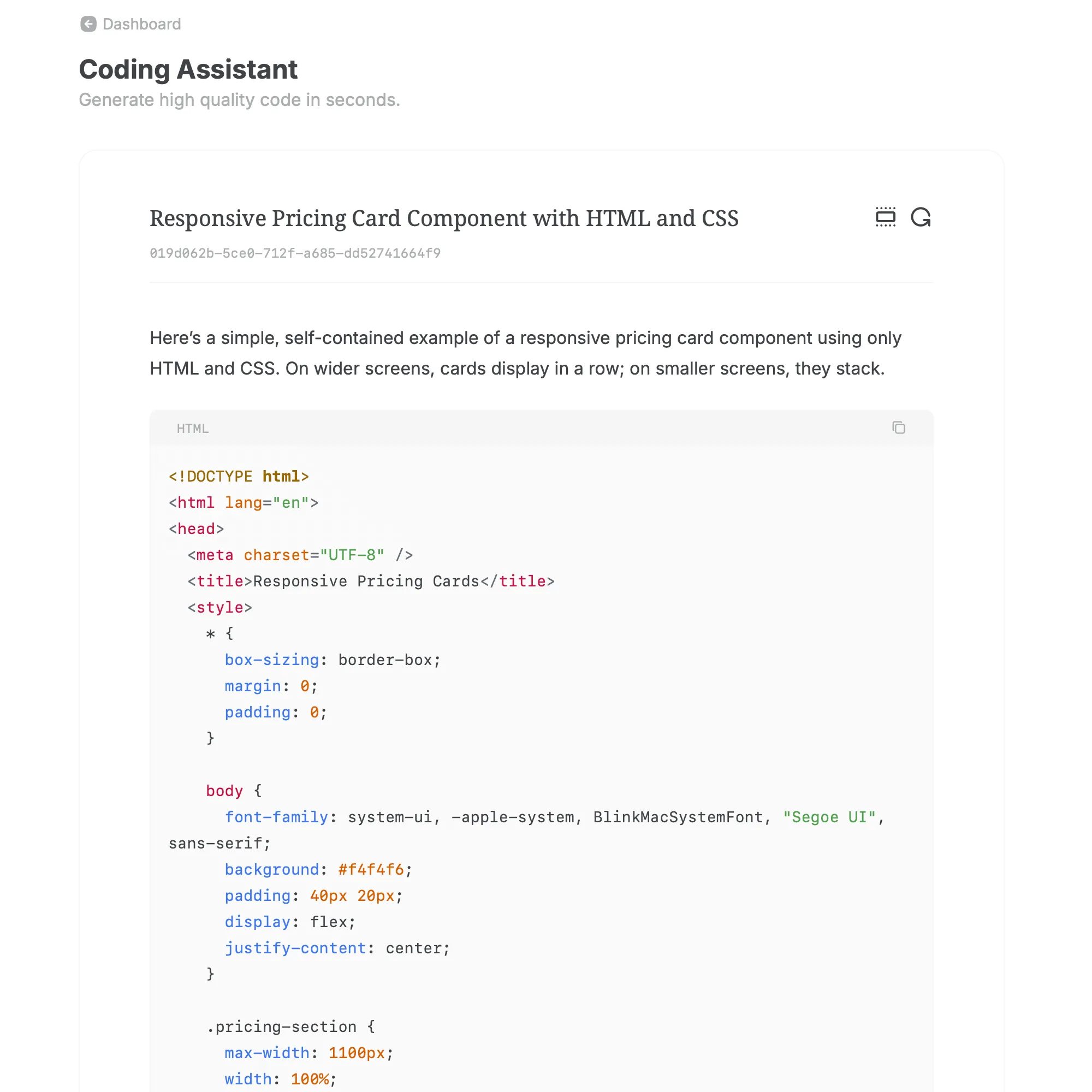Click the title tag line in code
Screen dimensions: 1092x1092
[x=371, y=581]
